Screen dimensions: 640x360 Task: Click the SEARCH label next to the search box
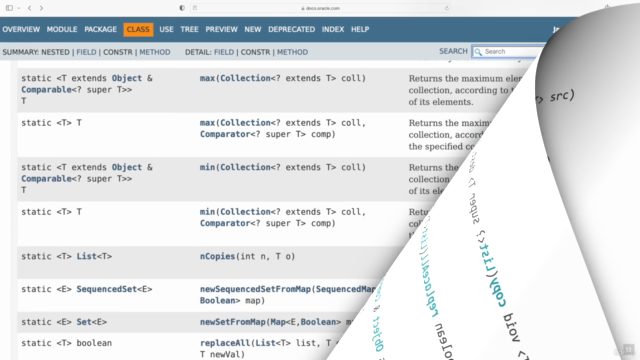tap(453, 51)
